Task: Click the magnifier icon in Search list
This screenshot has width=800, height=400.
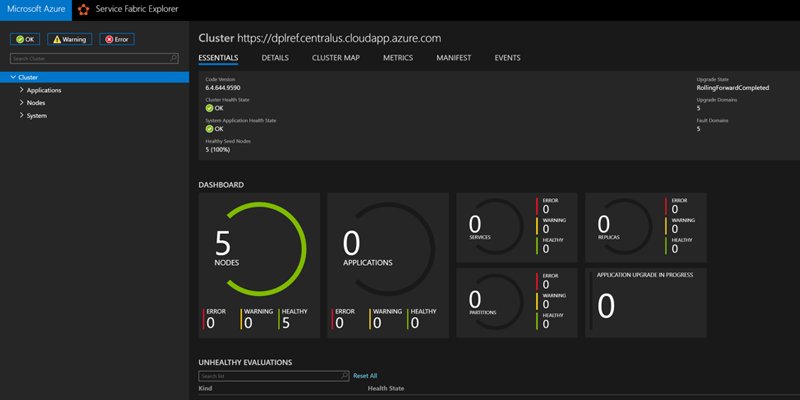Action: click(x=344, y=376)
